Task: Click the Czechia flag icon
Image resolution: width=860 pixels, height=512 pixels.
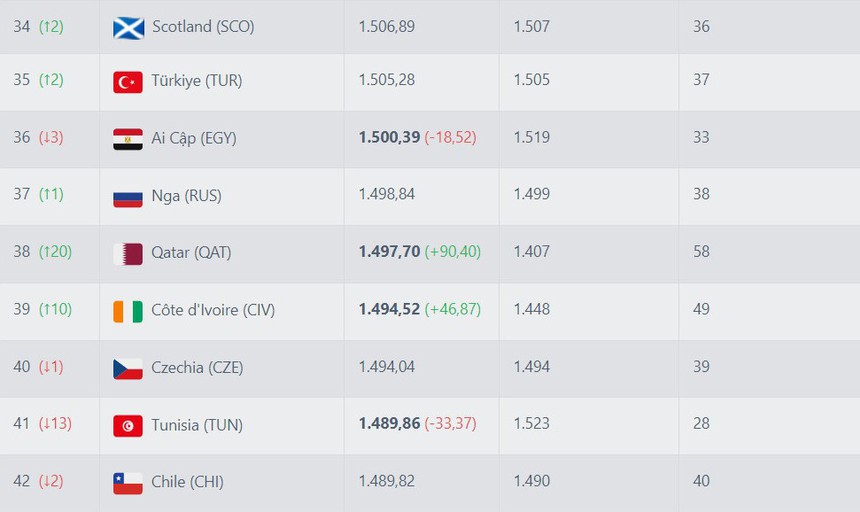Action: click(x=128, y=369)
